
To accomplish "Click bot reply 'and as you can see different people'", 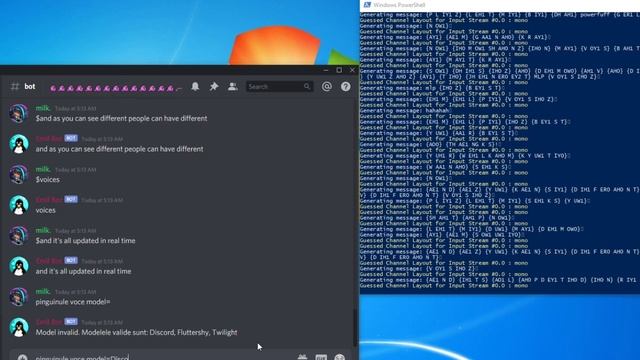I will 119,149.
